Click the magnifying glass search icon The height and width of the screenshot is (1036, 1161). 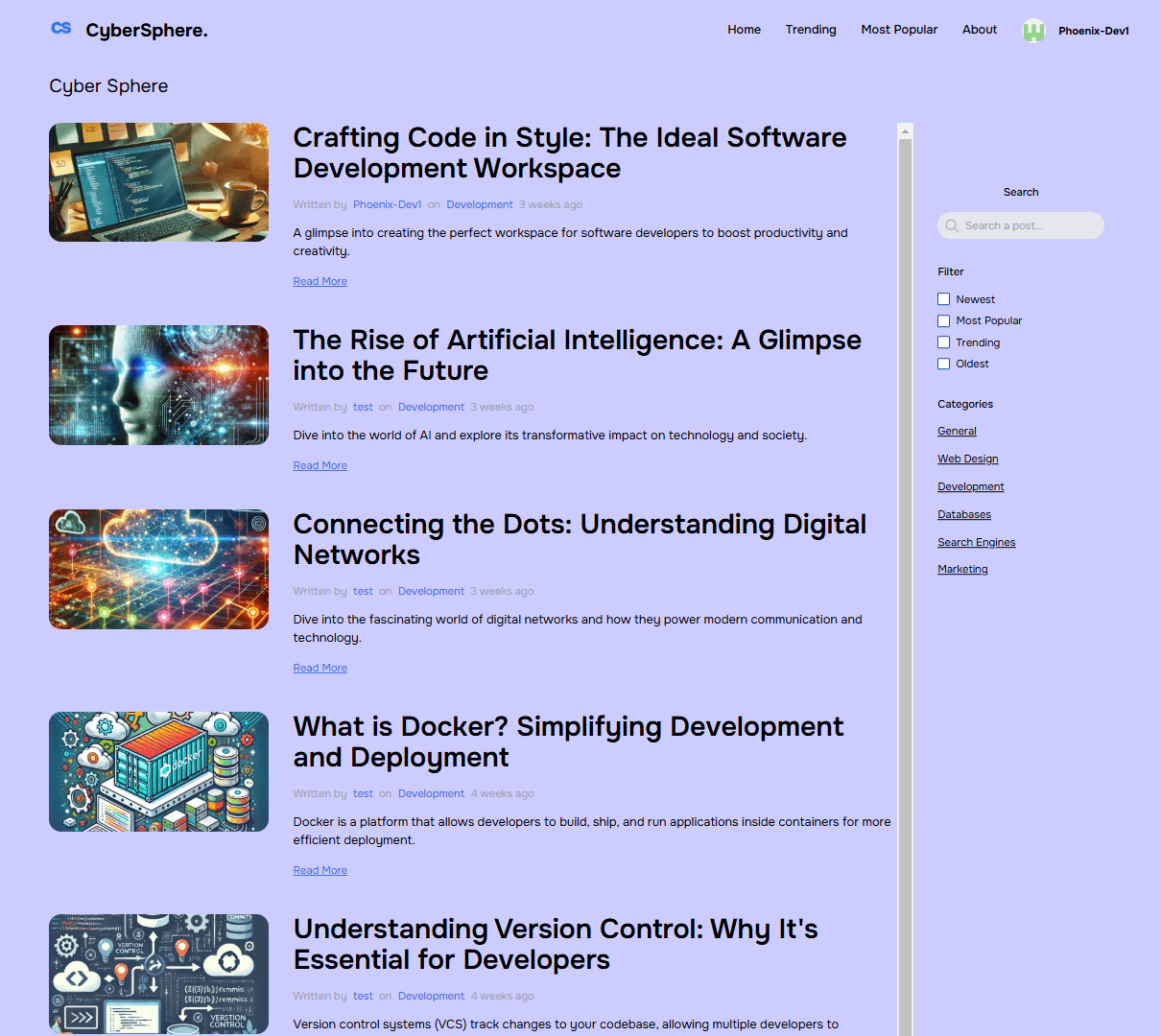click(951, 225)
